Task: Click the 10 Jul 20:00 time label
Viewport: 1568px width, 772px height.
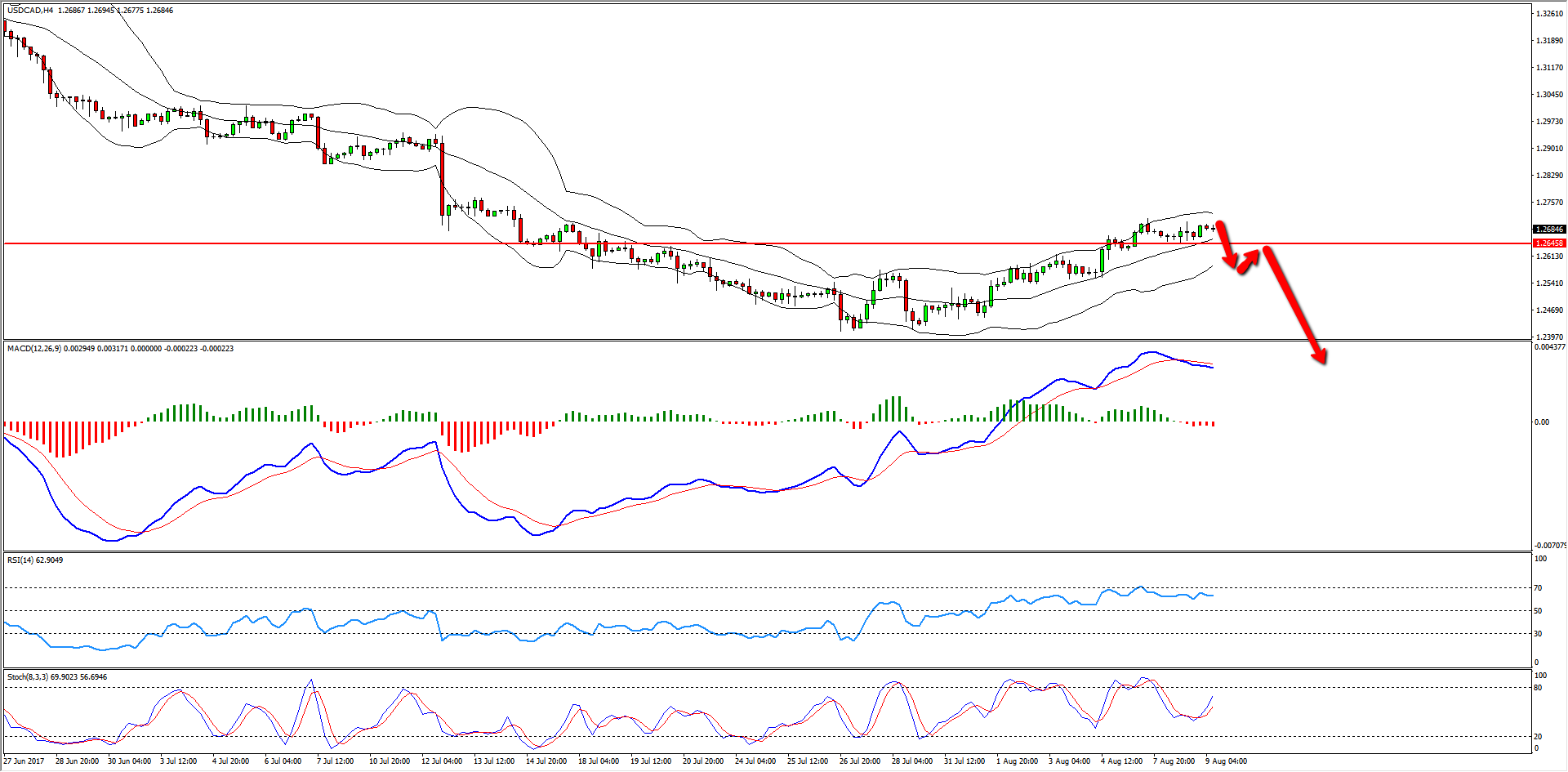Action: (390, 761)
